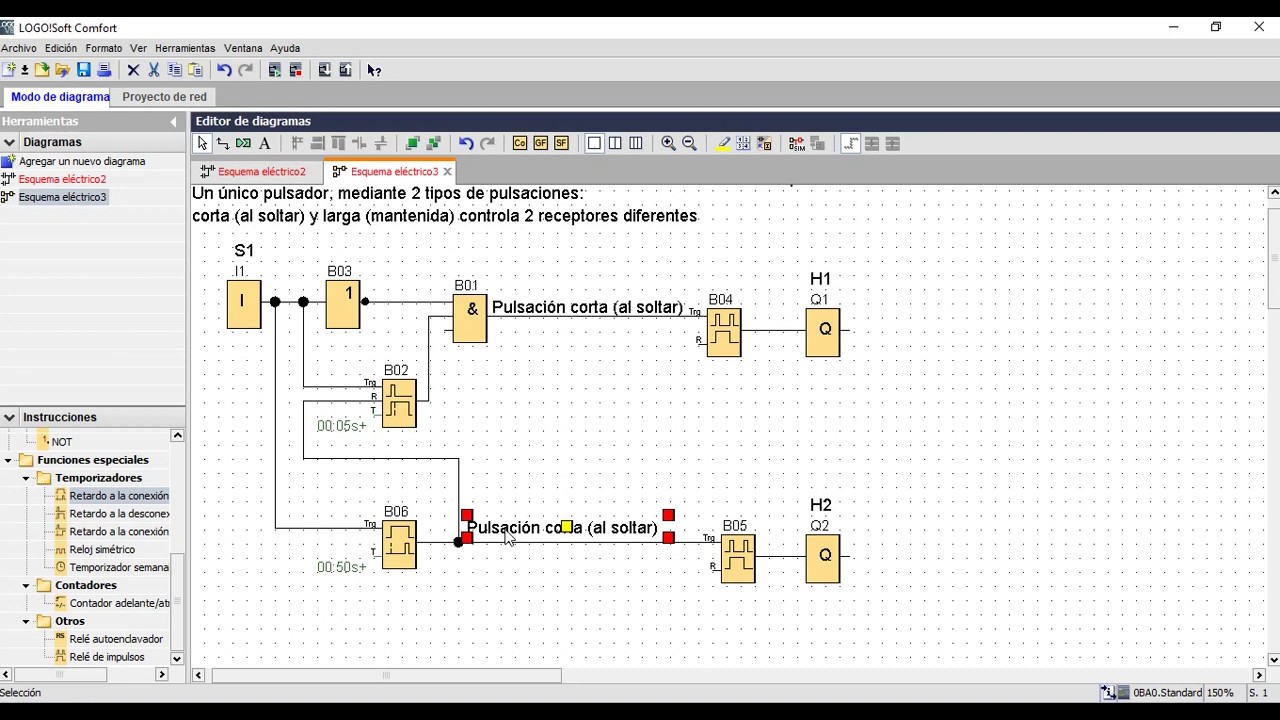1280x720 pixels.
Task: Click the 150% zoom status indicator
Action: [1219, 693]
